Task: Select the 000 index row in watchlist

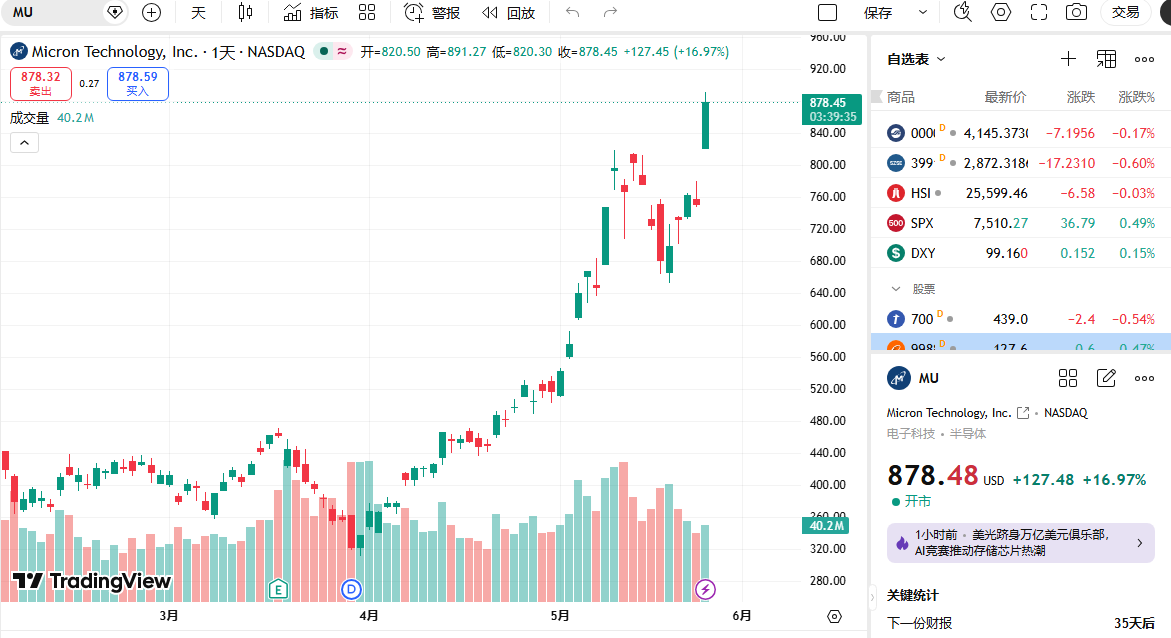Action: [1020, 133]
